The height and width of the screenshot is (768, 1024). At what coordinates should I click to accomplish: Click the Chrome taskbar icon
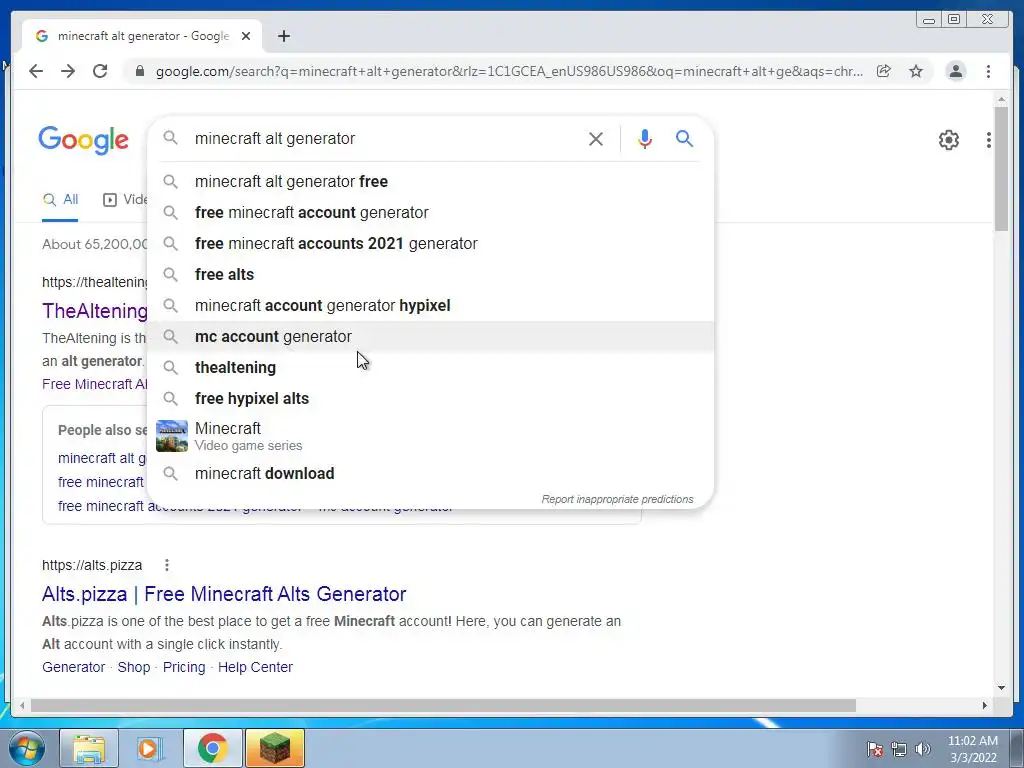[212, 748]
